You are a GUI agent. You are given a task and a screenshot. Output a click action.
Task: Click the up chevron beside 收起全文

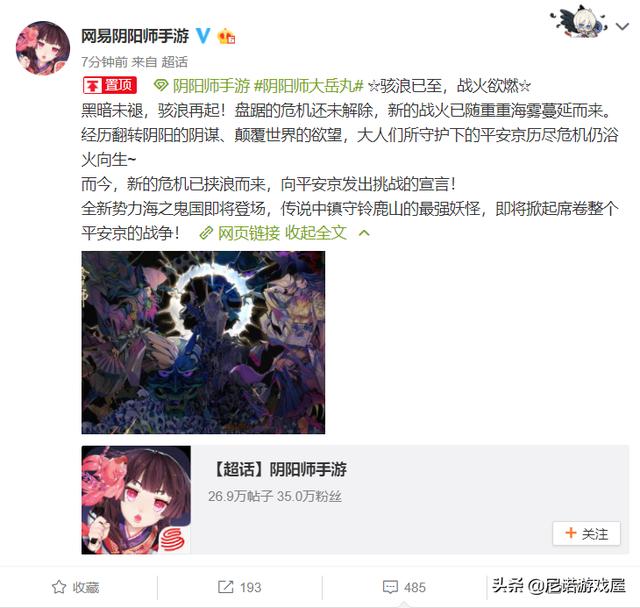pos(364,233)
